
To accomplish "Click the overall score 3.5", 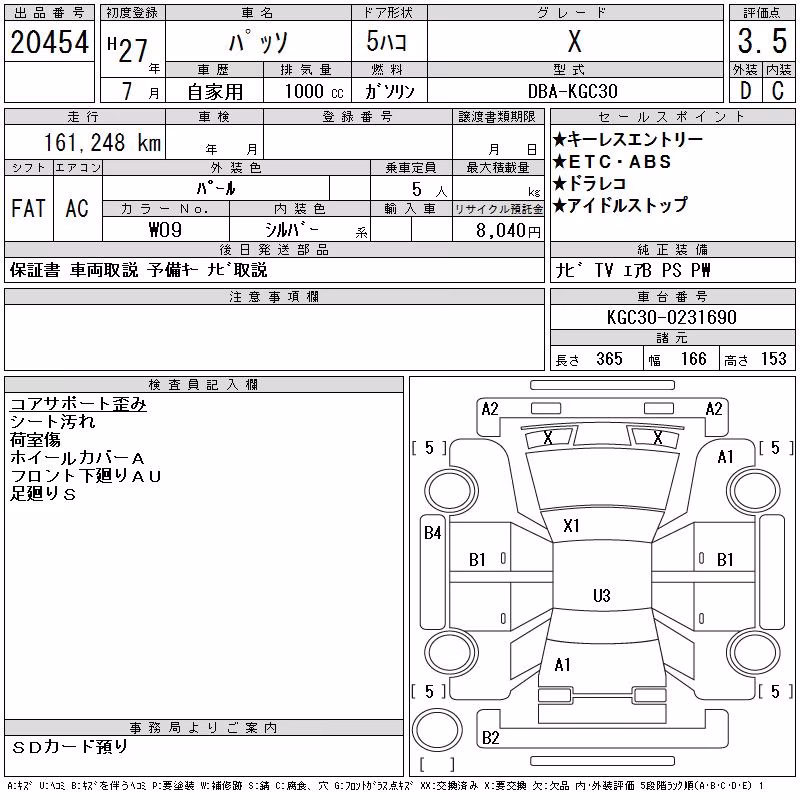I will [x=762, y=41].
